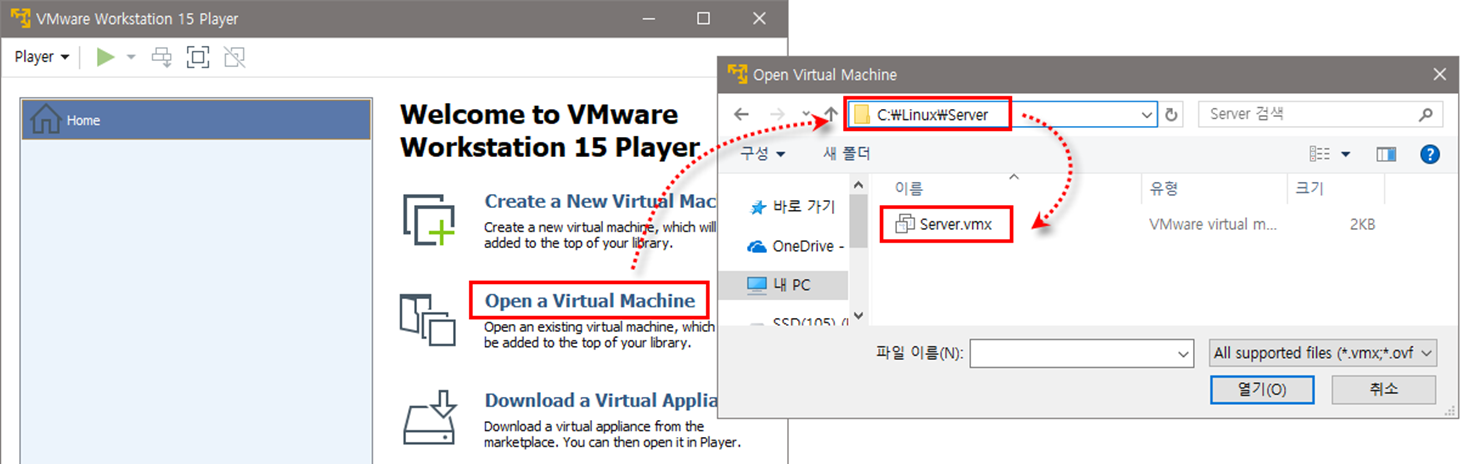Toggle the preview pane icon
Image resolution: width=1463 pixels, height=464 pixels.
1385,154
